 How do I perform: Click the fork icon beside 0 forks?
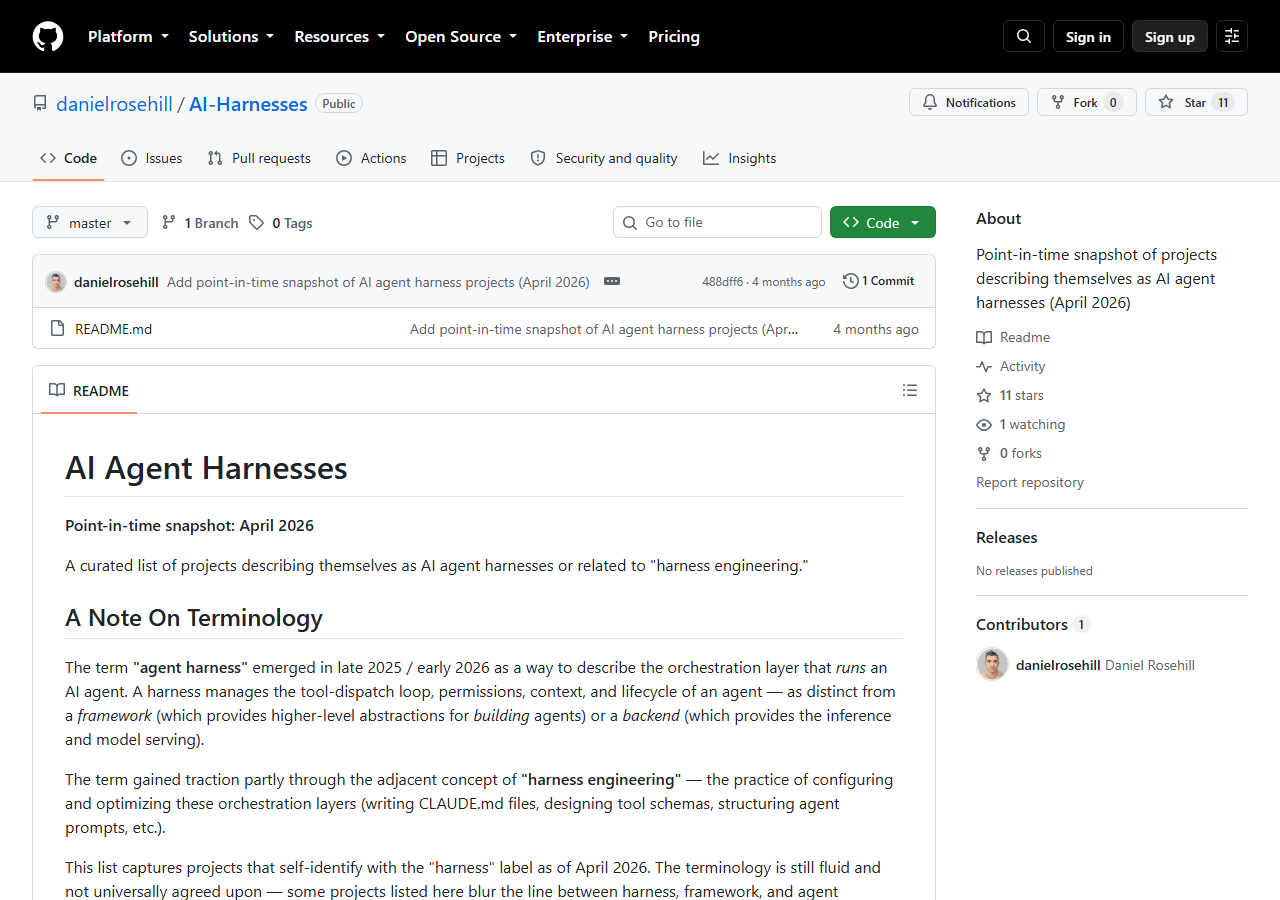(x=984, y=453)
